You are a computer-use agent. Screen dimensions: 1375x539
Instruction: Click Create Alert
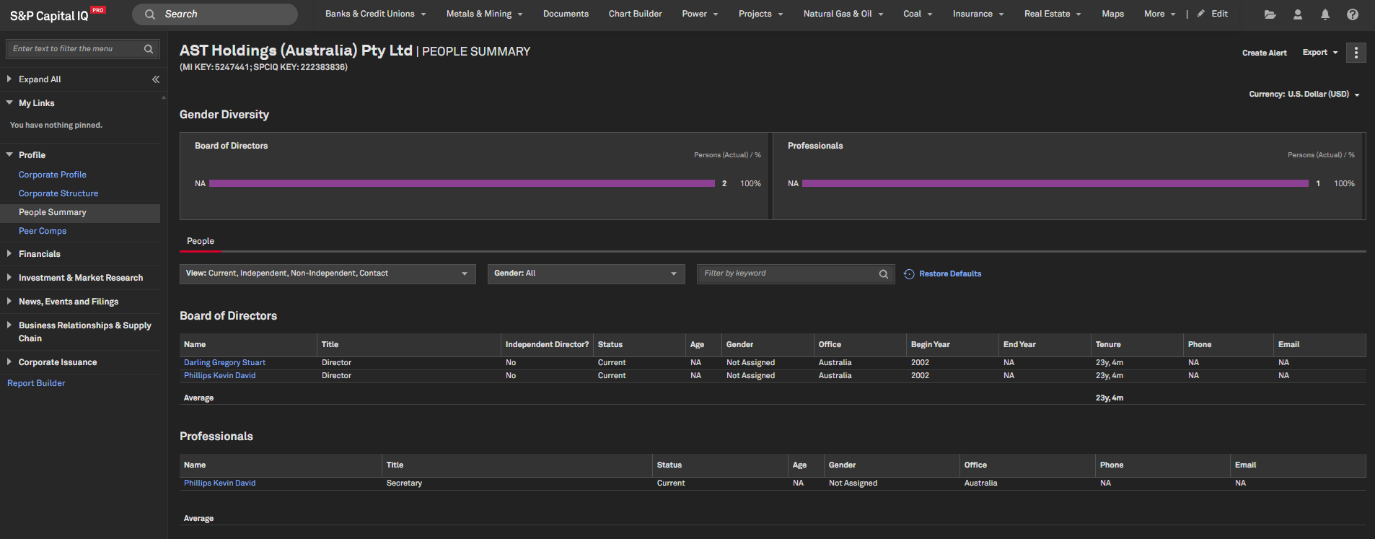1264,53
